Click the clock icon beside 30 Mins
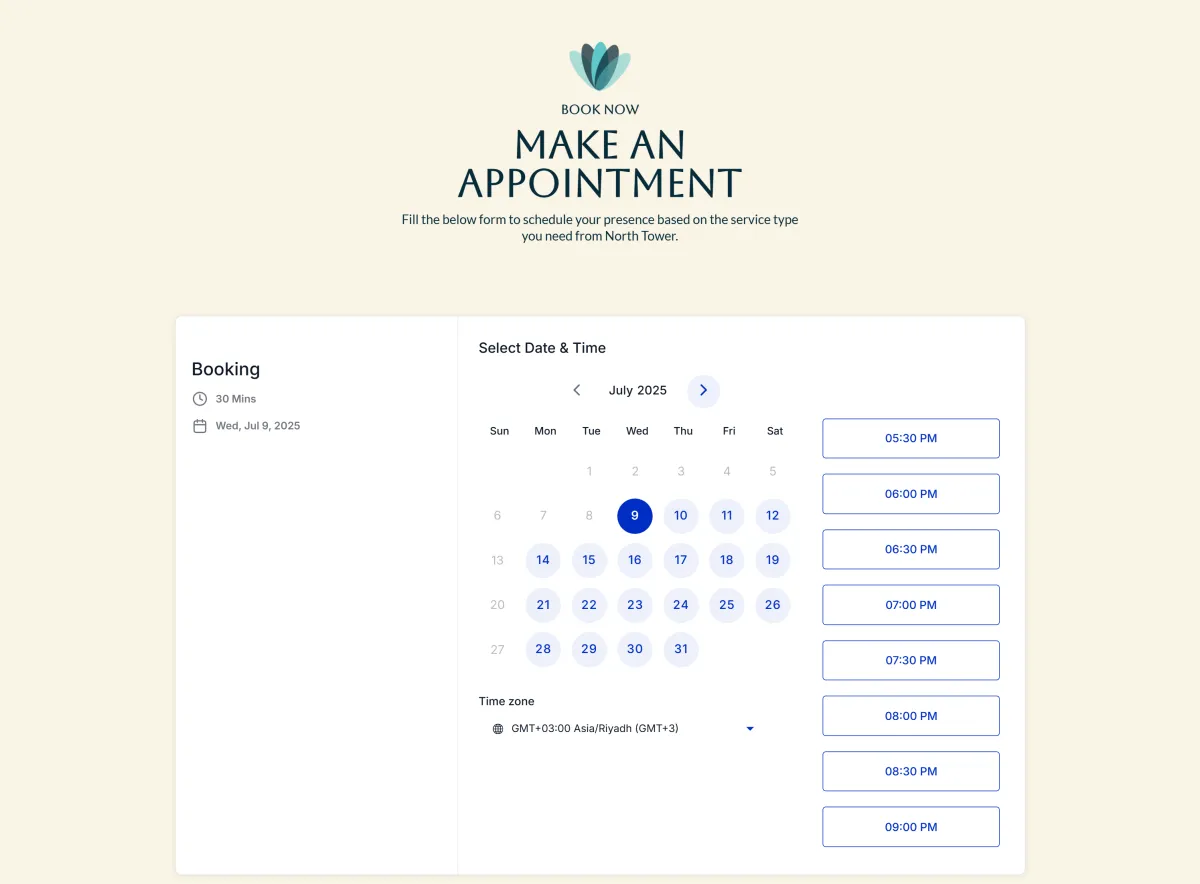The width and height of the screenshot is (1200, 884). coord(200,399)
